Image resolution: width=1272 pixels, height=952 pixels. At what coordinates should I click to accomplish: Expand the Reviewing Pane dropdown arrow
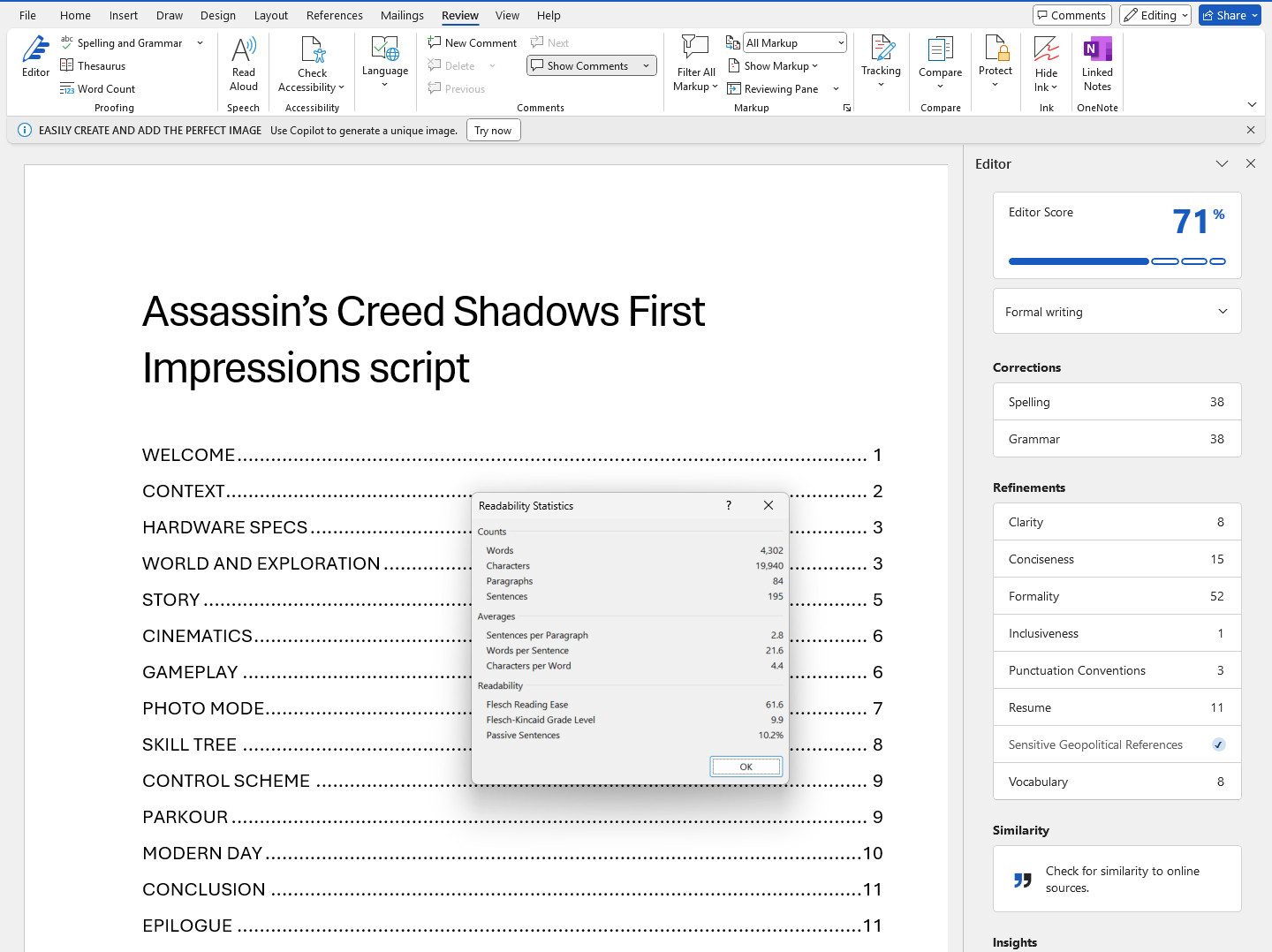tap(836, 88)
